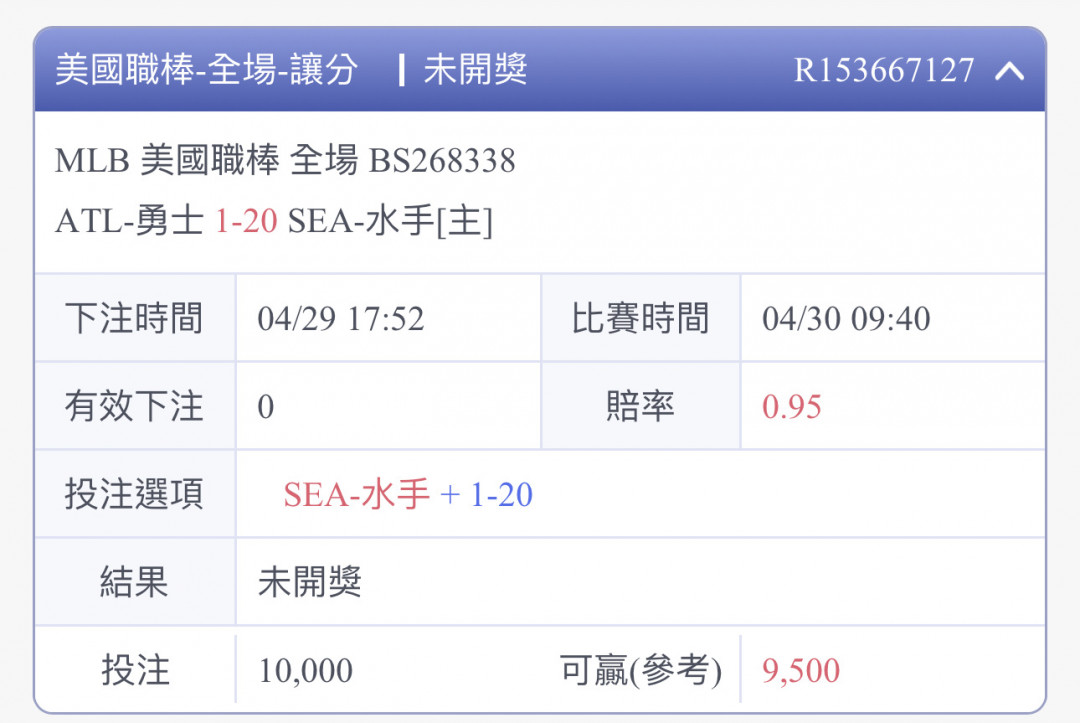Click the order number R153667127
This screenshot has width=1080, height=723.
884,70
